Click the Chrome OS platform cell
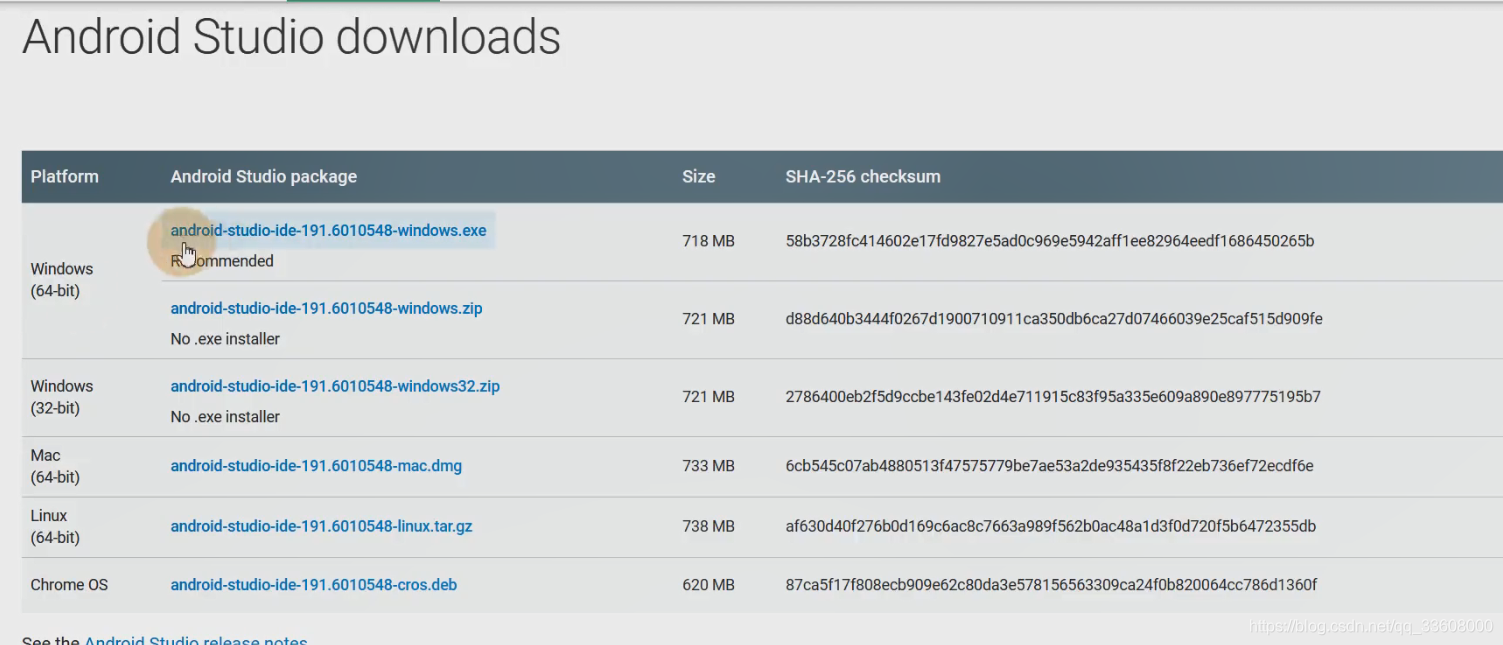Image resolution: width=1503 pixels, height=645 pixels. pos(69,585)
